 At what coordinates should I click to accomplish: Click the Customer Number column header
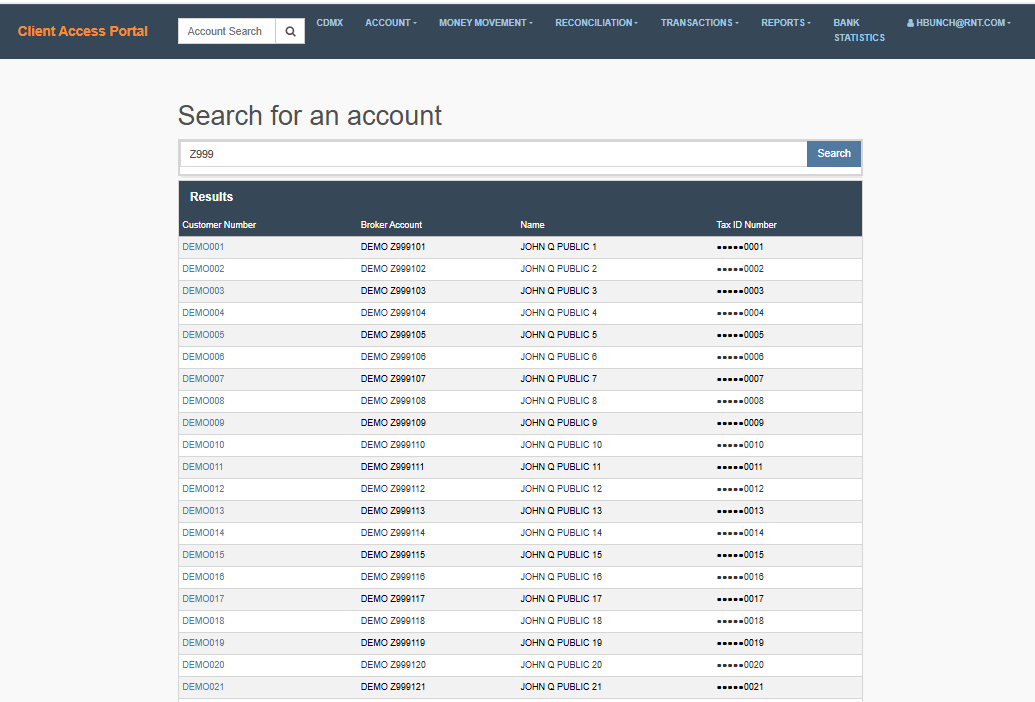click(219, 225)
